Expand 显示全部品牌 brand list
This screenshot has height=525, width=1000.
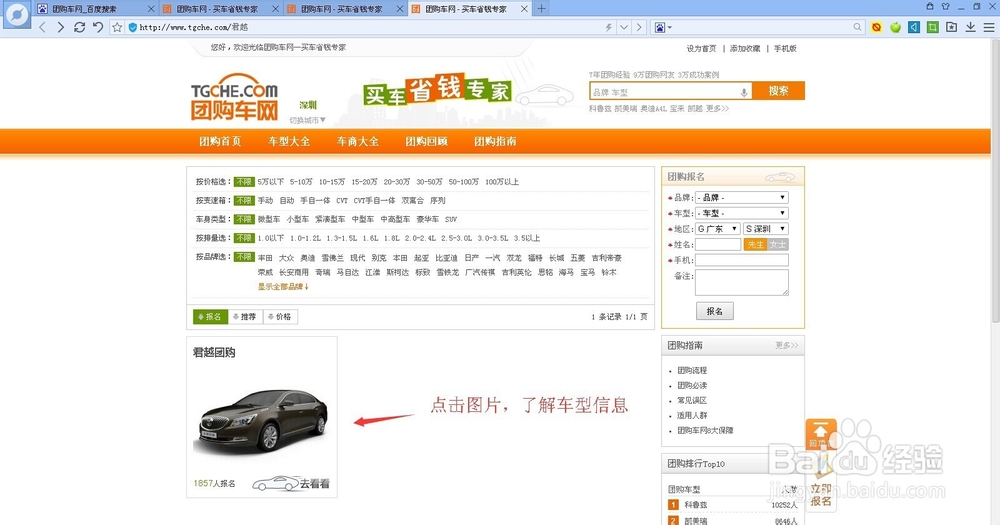[283, 286]
